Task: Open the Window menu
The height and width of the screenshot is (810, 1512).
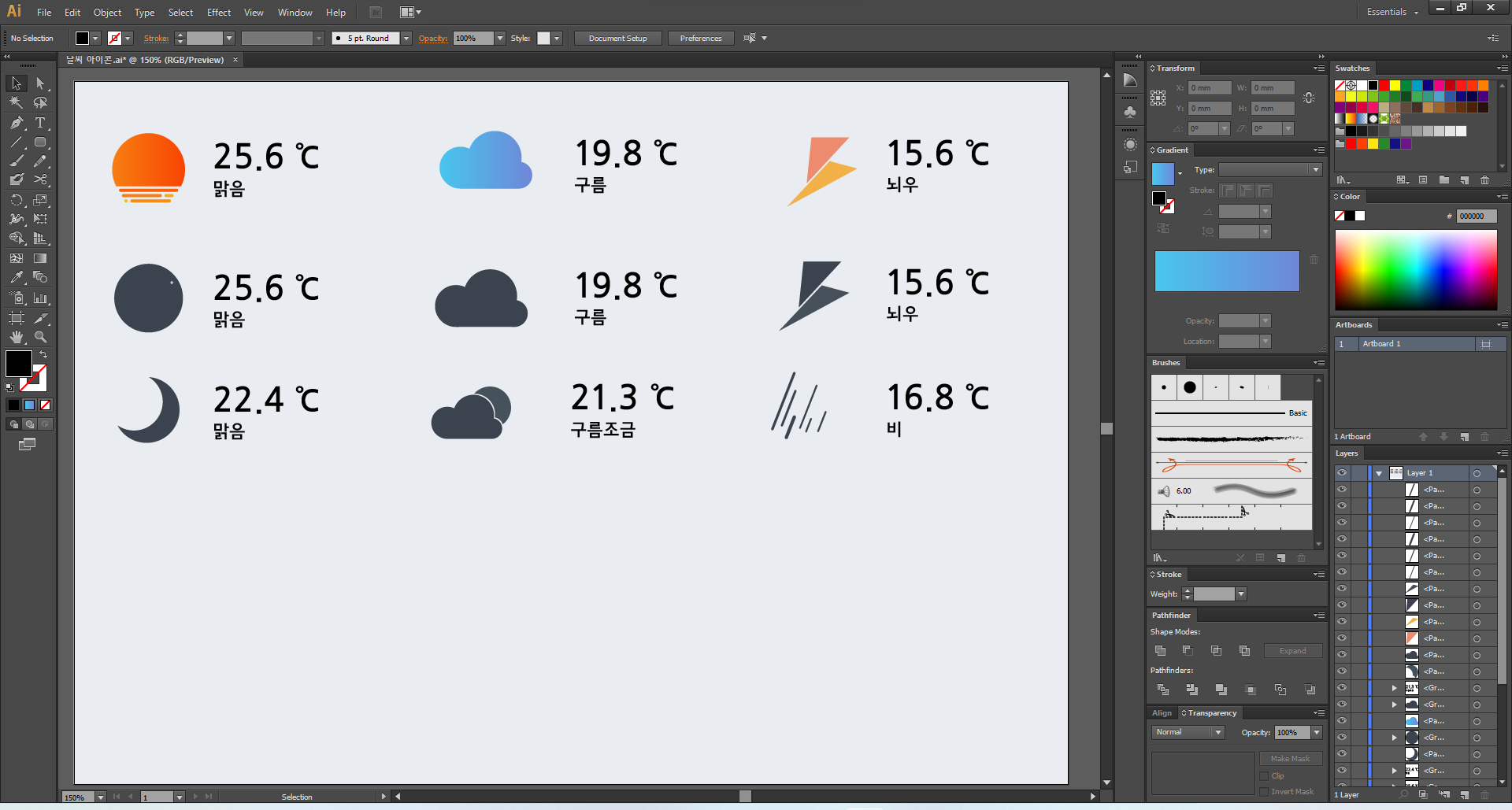Action: coord(295,13)
